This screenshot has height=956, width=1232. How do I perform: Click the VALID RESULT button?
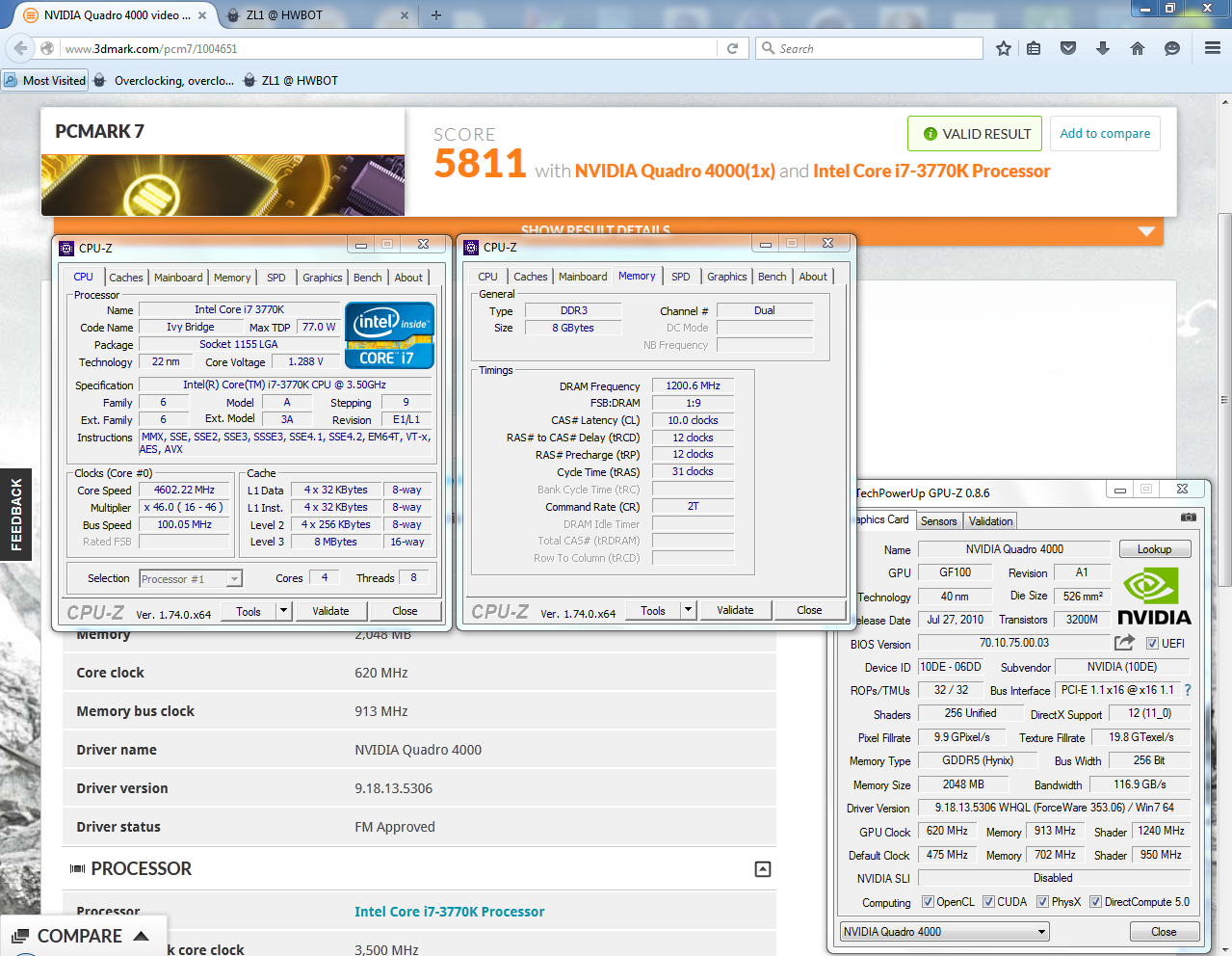click(x=975, y=134)
